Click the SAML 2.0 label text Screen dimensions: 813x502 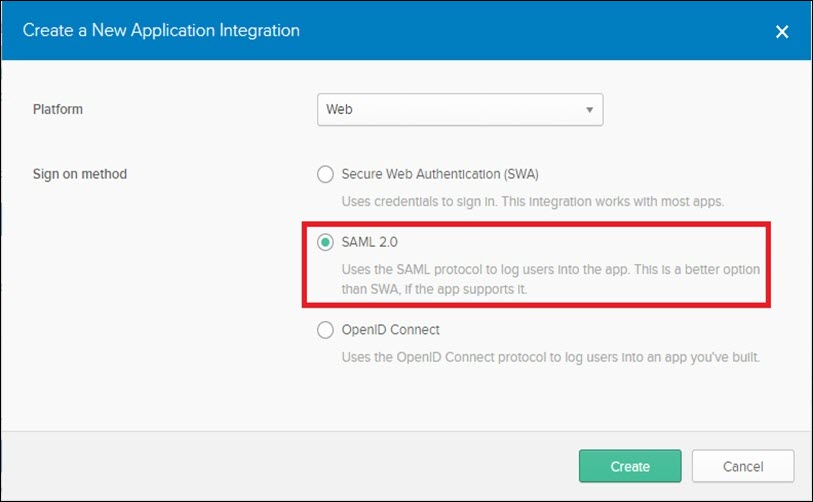369,242
